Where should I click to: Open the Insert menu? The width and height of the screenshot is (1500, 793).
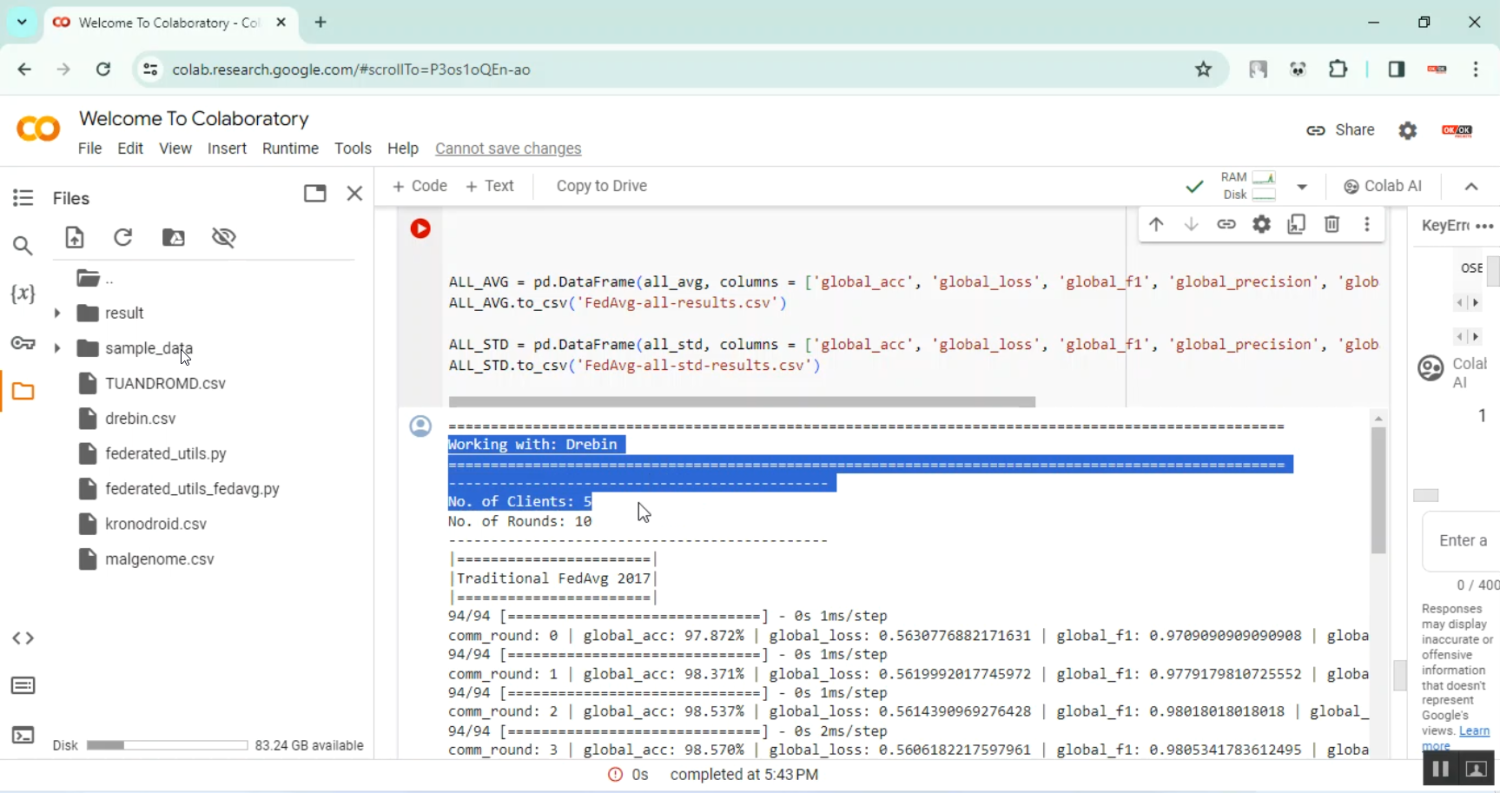click(227, 148)
